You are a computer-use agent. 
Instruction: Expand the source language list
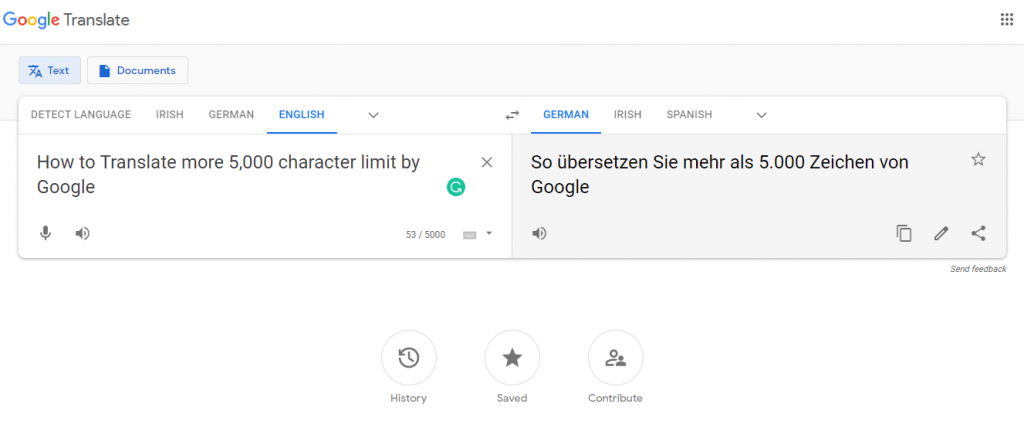pyautogui.click(x=374, y=116)
